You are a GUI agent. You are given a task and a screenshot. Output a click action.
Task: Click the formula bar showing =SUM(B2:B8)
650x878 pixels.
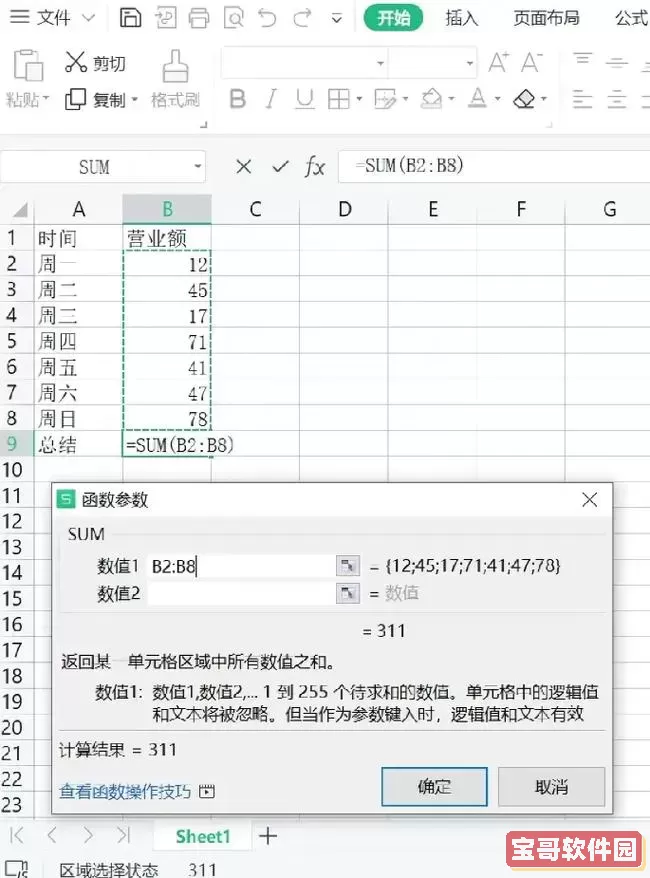(494, 166)
